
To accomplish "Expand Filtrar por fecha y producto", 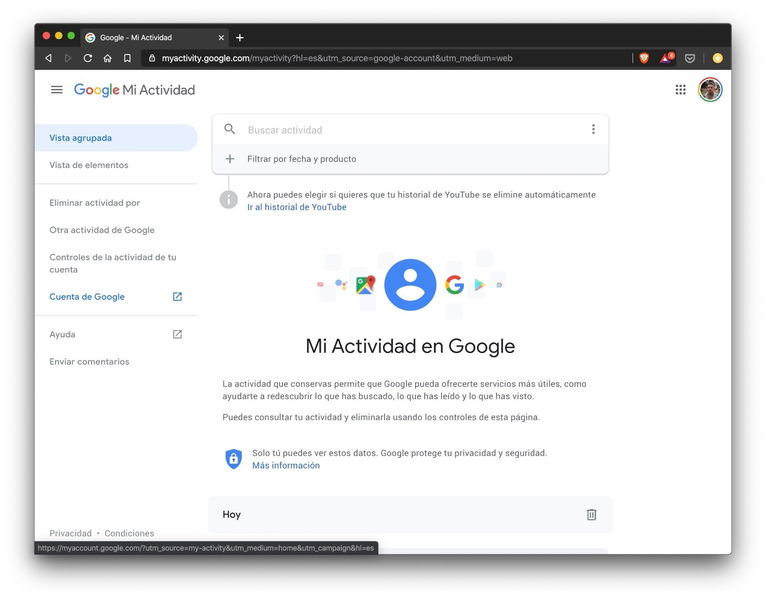I will pyautogui.click(x=410, y=159).
